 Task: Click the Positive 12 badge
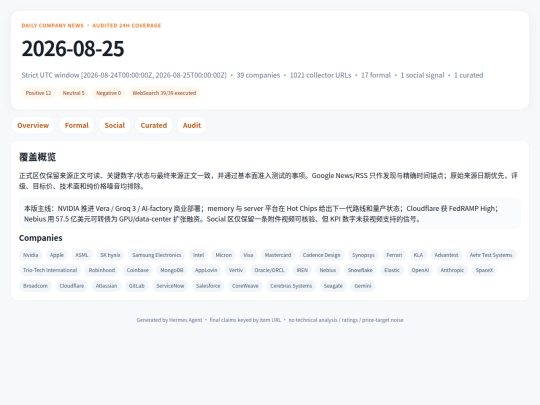pos(38,93)
